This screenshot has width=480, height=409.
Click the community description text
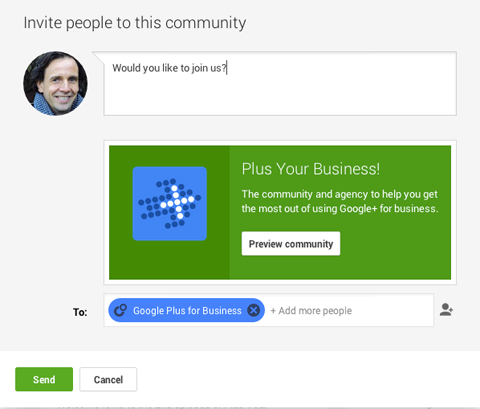point(340,201)
